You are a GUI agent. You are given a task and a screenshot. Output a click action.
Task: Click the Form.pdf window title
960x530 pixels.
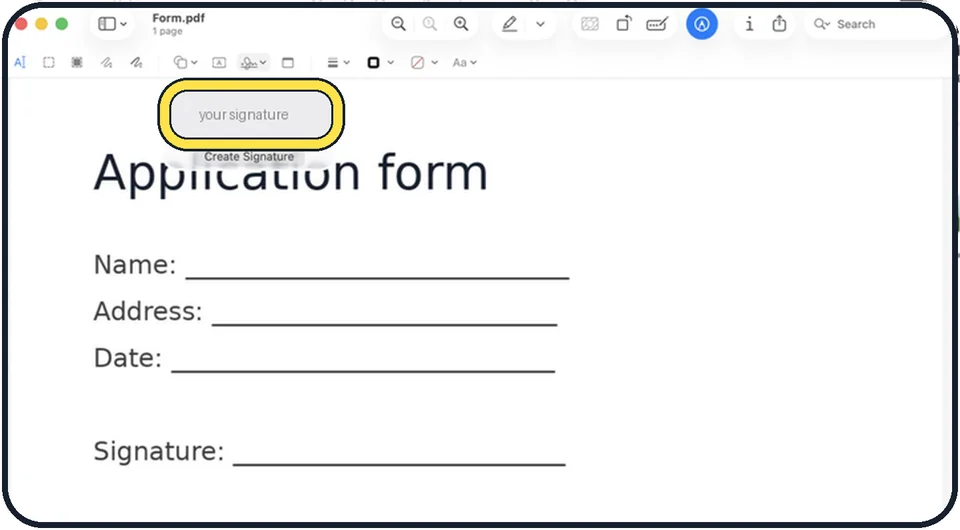click(x=178, y=18)
